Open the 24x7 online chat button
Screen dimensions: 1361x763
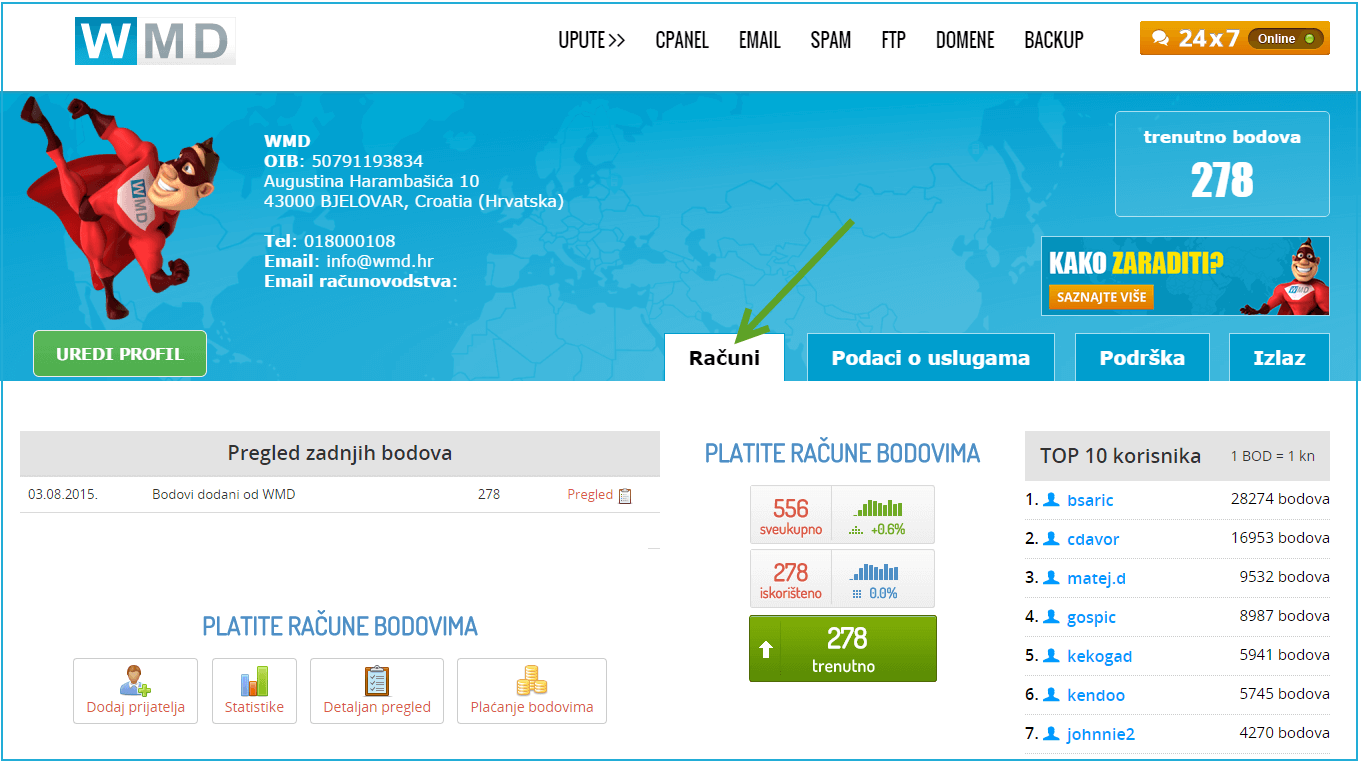point(1234,38)
